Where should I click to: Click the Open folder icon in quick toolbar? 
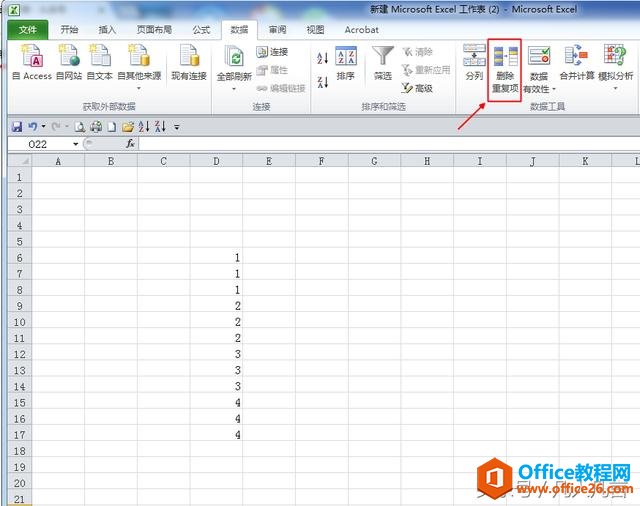coord(128,127)
